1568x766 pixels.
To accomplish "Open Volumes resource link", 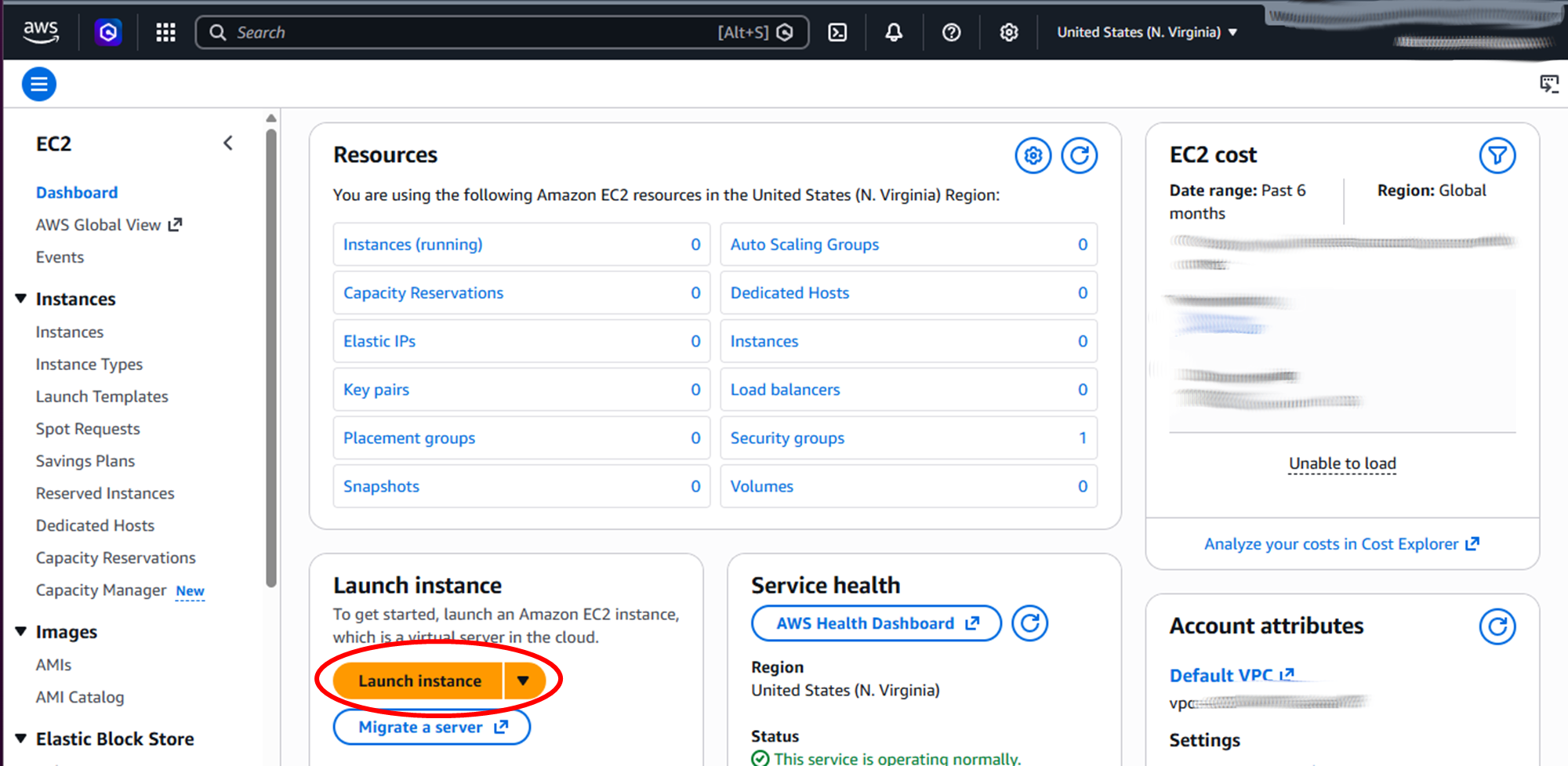I will click(x=762, y=486).
